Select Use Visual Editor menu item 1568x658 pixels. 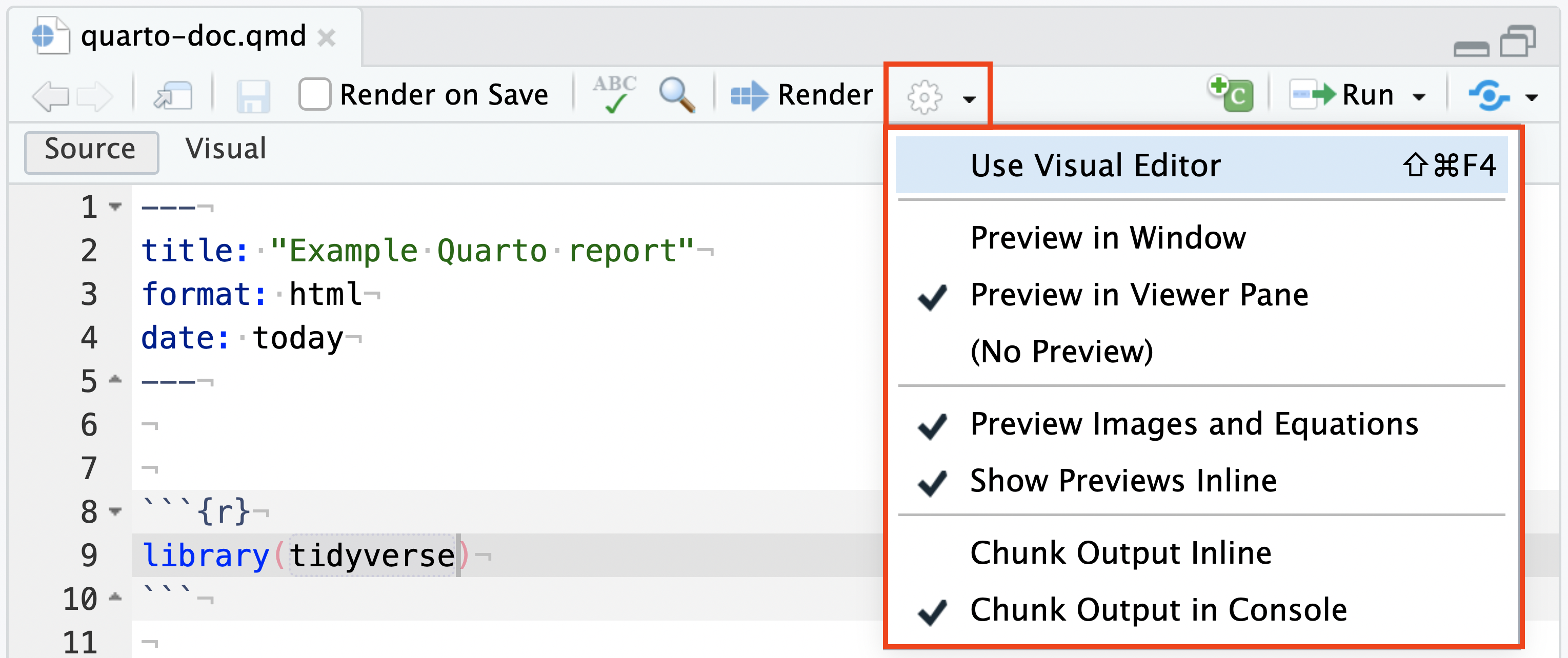(1201, 166)
